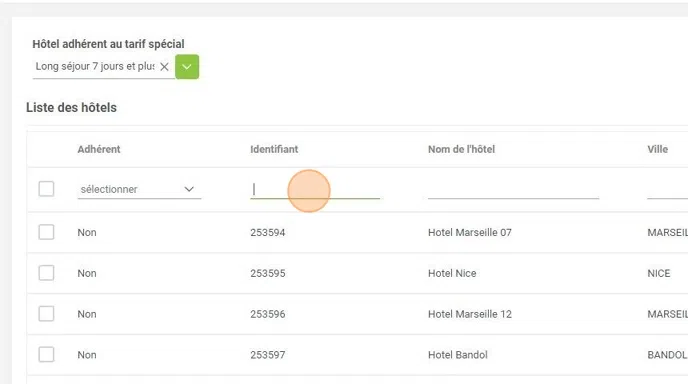Click NICE city cell

point(659,273)
